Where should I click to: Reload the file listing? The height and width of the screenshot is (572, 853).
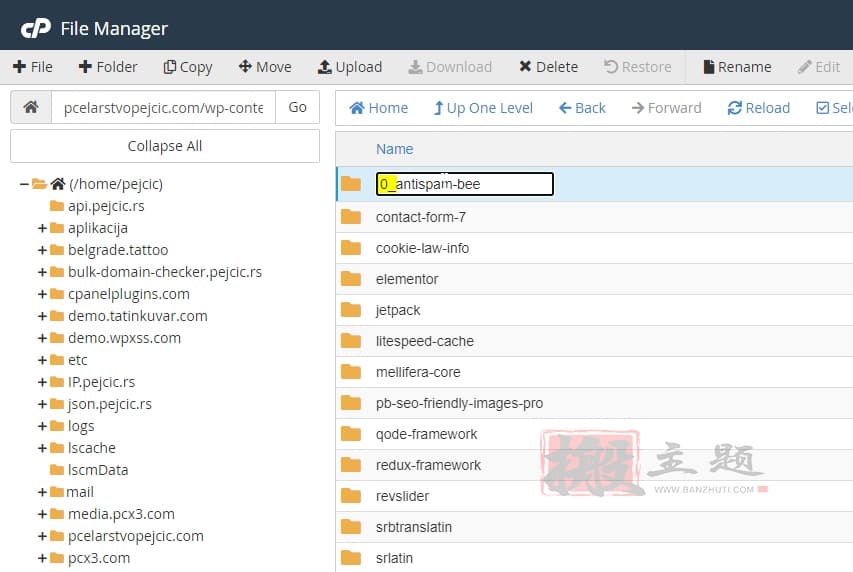click(758, 108)
